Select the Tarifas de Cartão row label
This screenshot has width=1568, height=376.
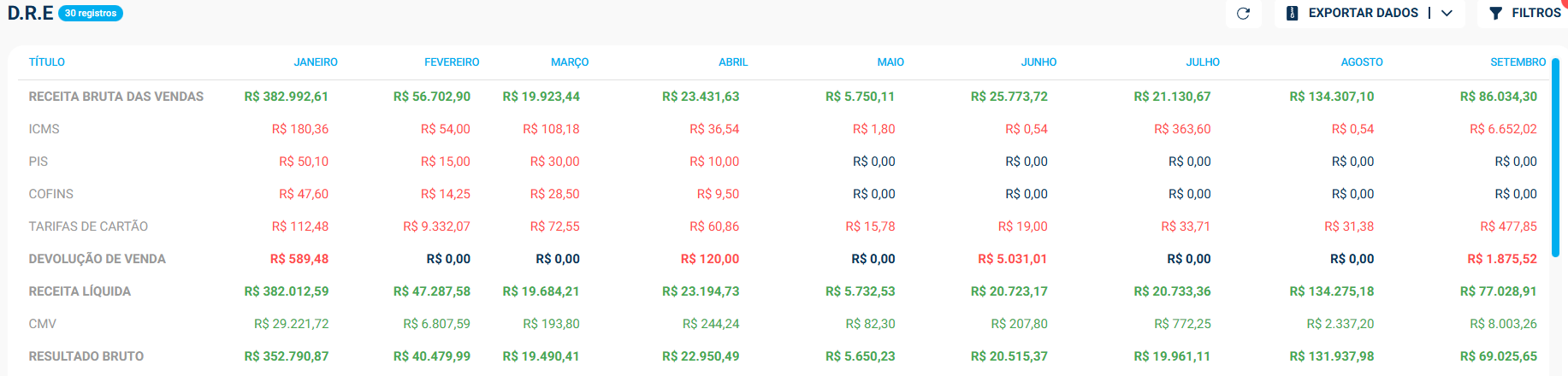88,226
